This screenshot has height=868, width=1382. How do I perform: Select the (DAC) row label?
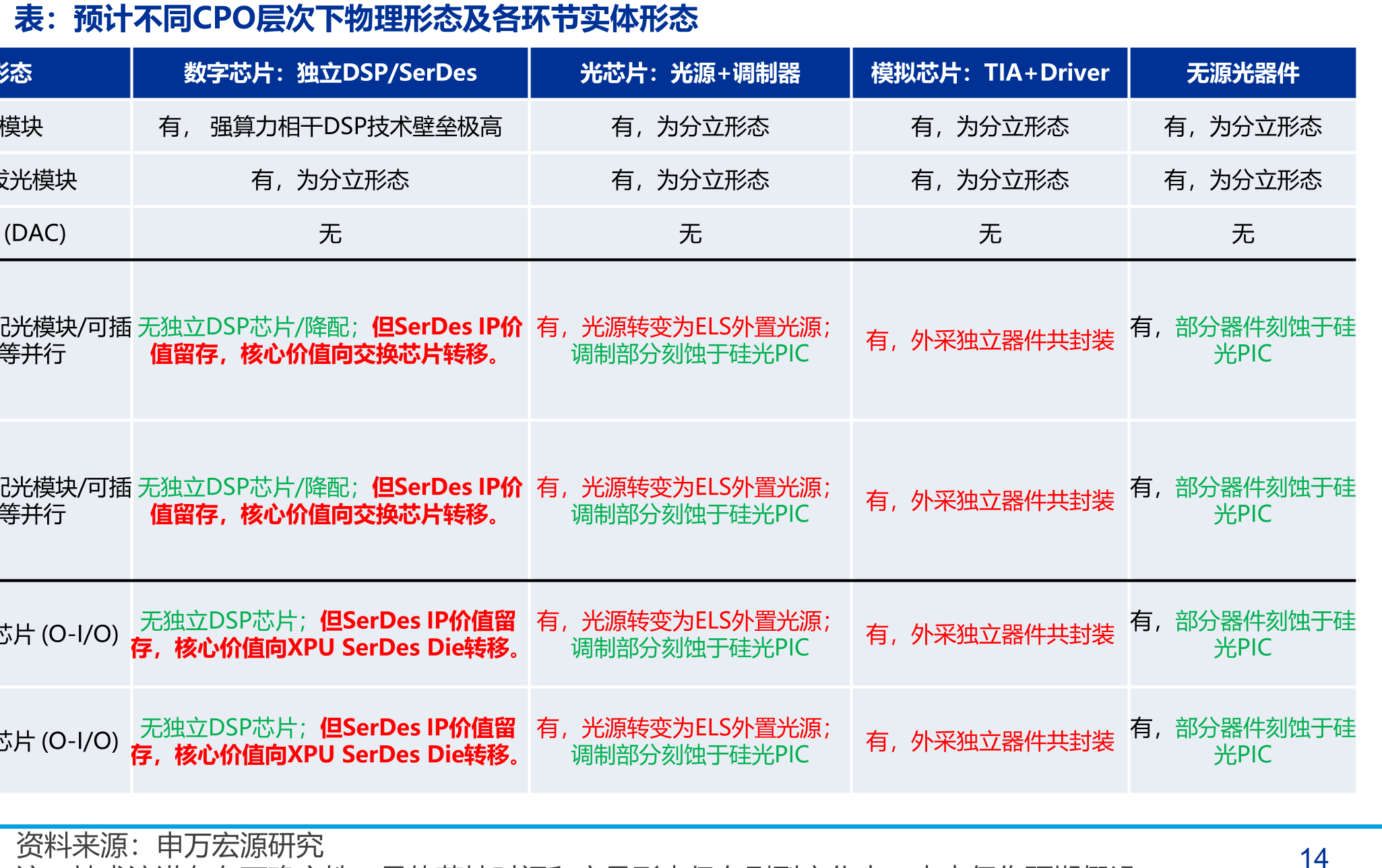[x=35, y=233]
